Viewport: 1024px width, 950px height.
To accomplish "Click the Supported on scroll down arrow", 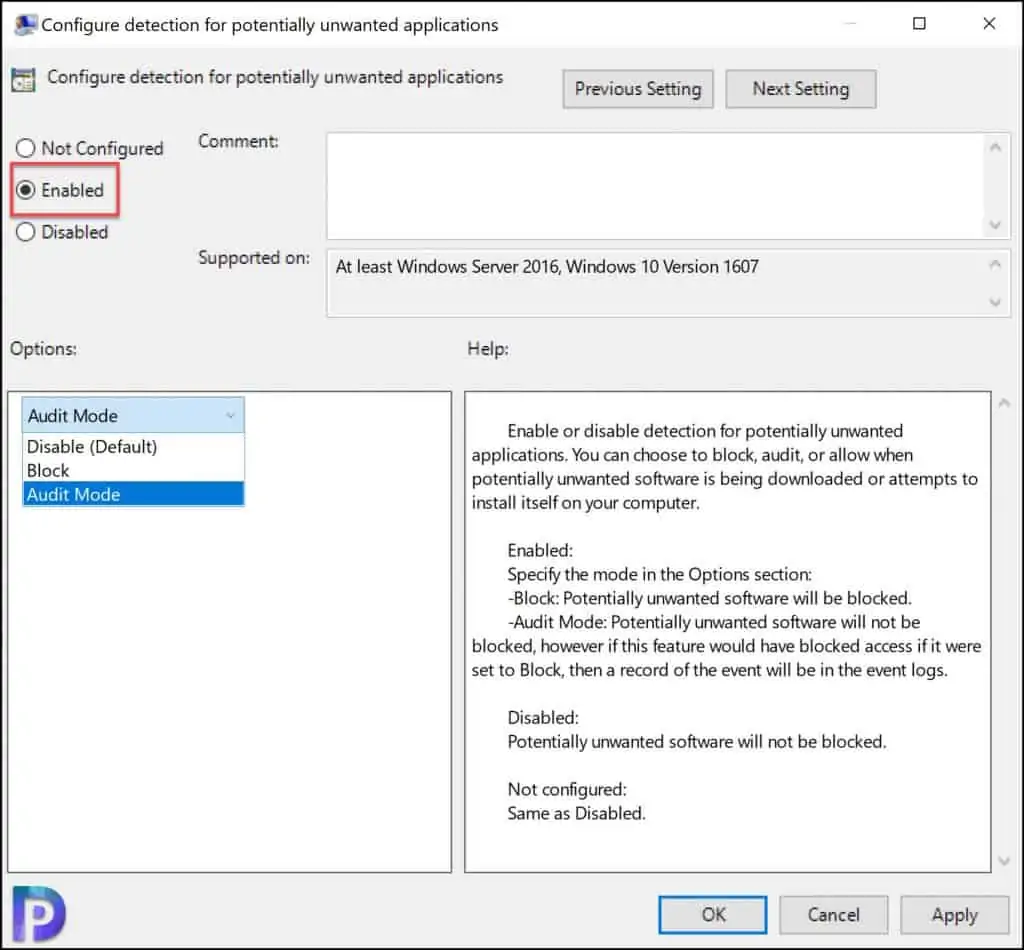I will tap(995, 302).
